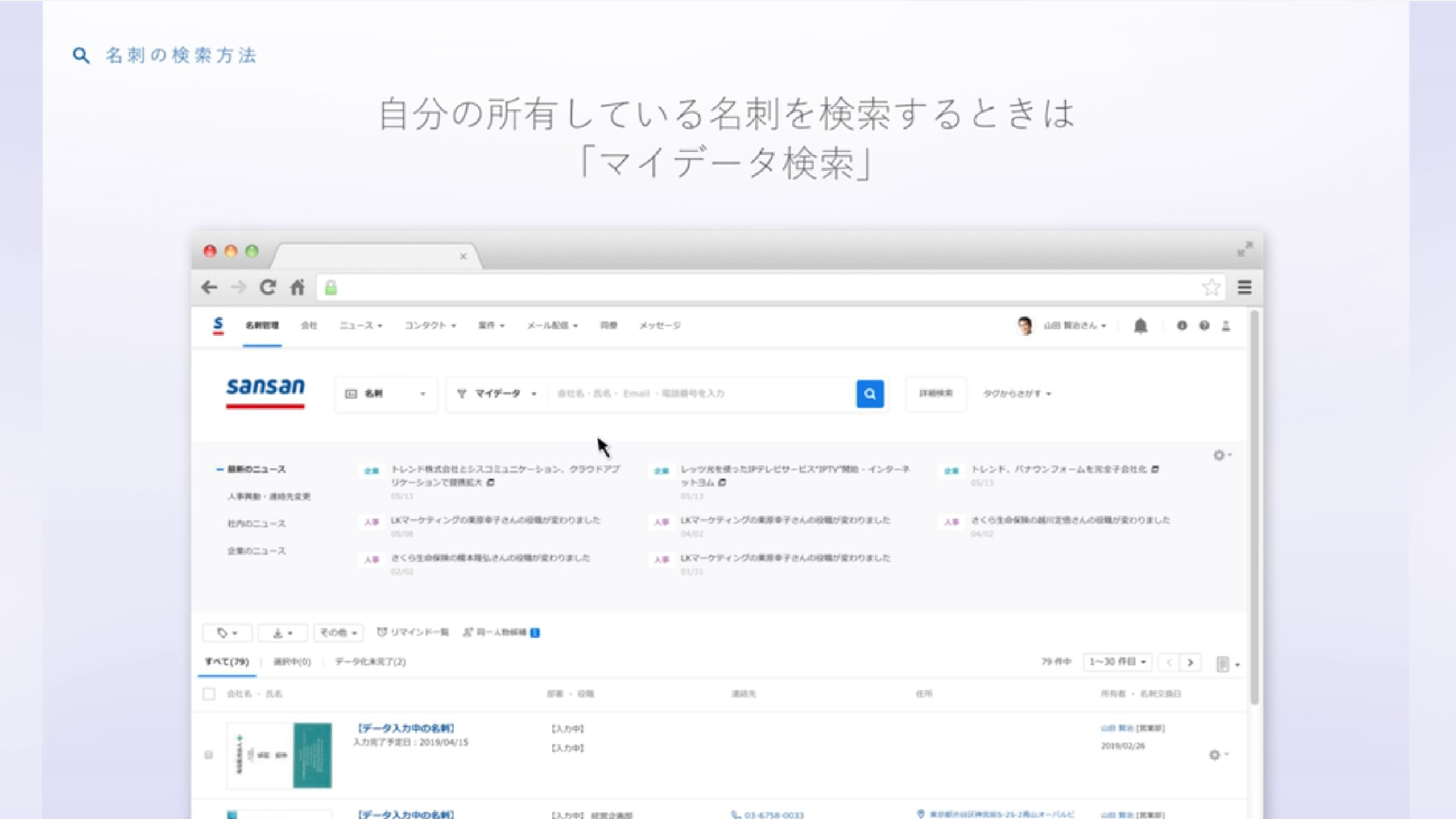Click the phone number 03-6758-0033

[x=774, y=814]
